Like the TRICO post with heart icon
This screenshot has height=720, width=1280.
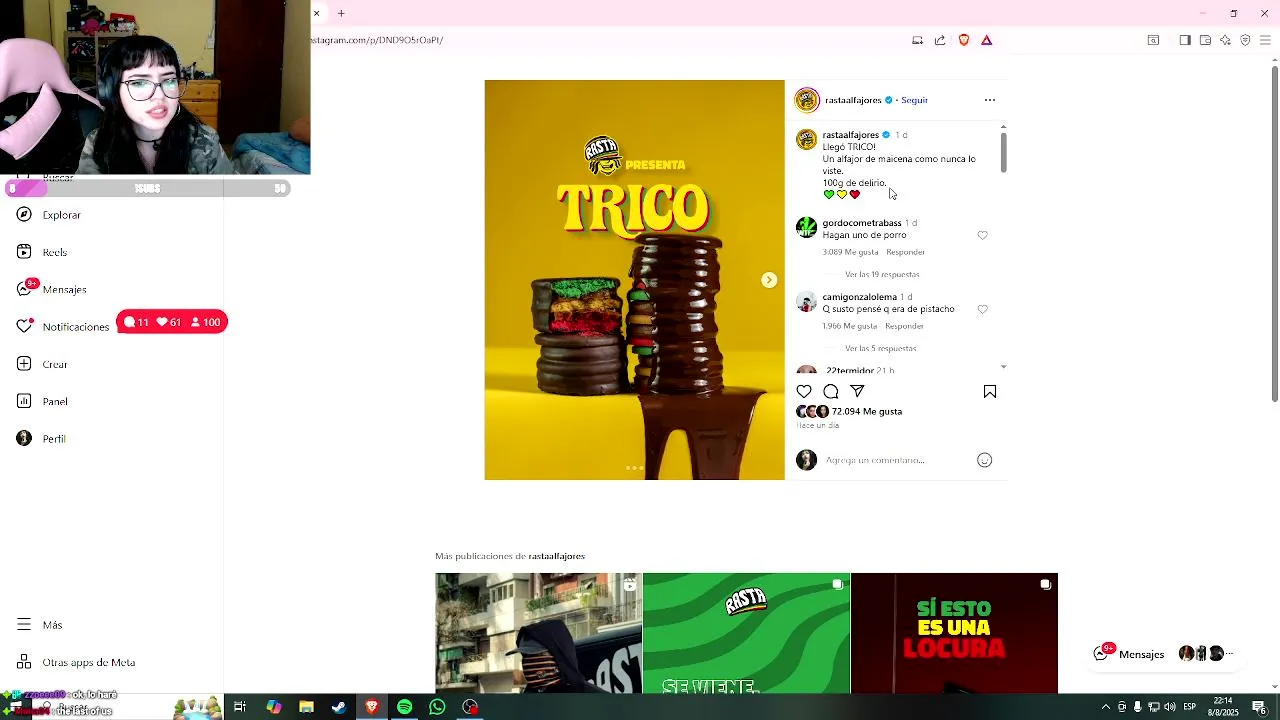coord(804,391)
